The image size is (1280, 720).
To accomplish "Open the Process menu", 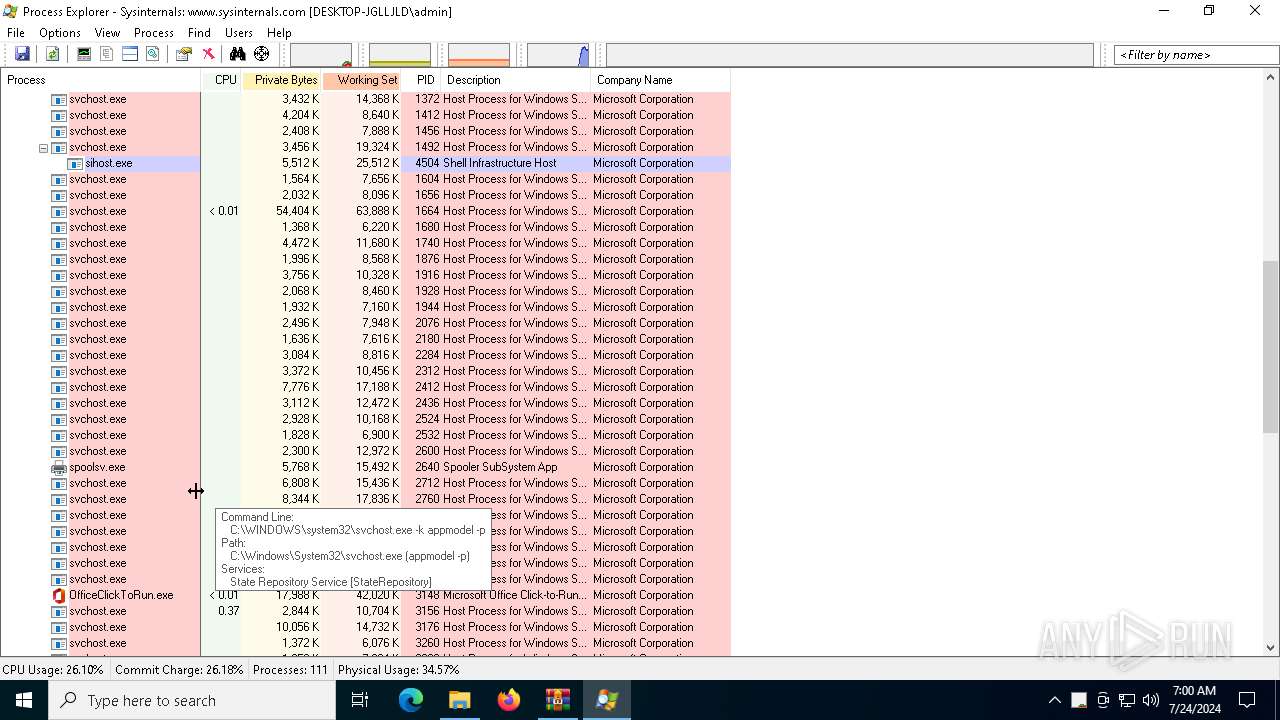I will tap(154, 33).
